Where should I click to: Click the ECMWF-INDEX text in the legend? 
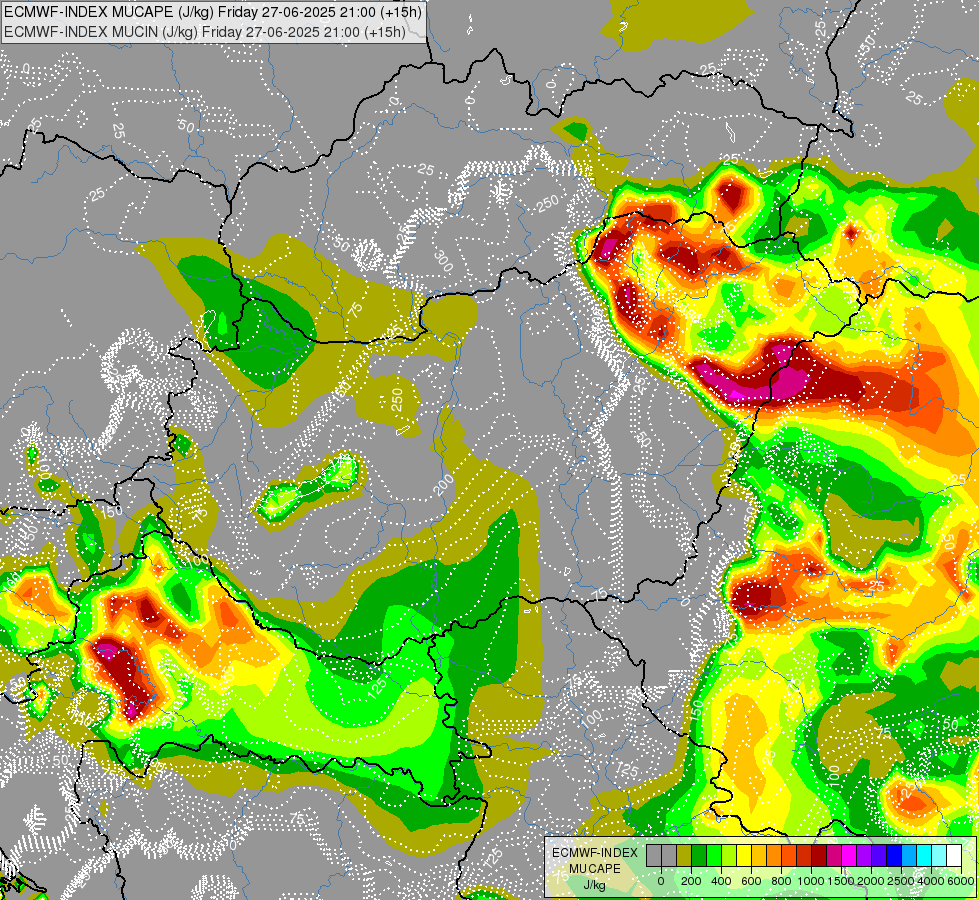595,853
